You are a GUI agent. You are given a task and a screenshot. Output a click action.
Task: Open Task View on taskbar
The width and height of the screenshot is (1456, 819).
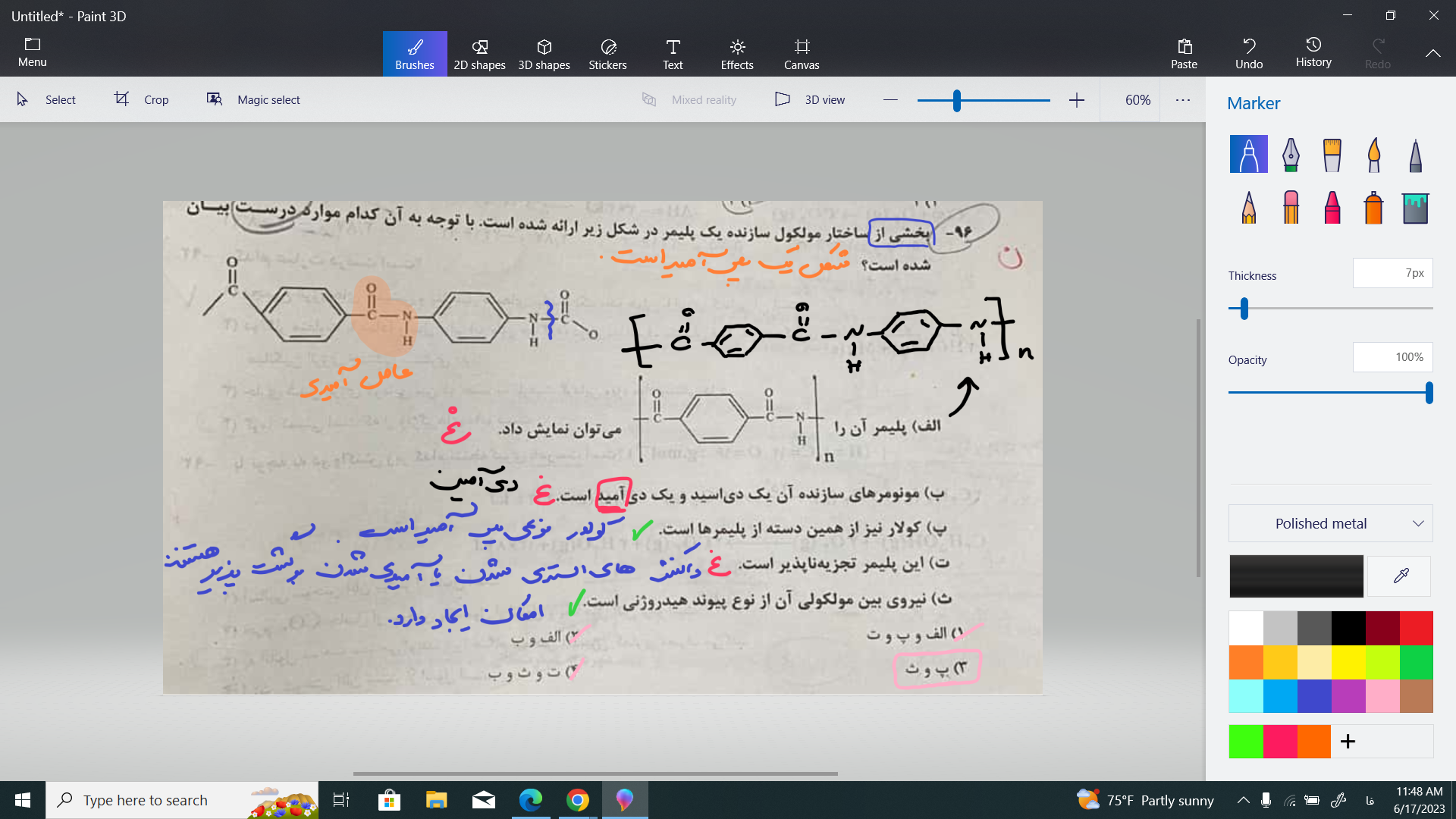[x=341, y=800]
